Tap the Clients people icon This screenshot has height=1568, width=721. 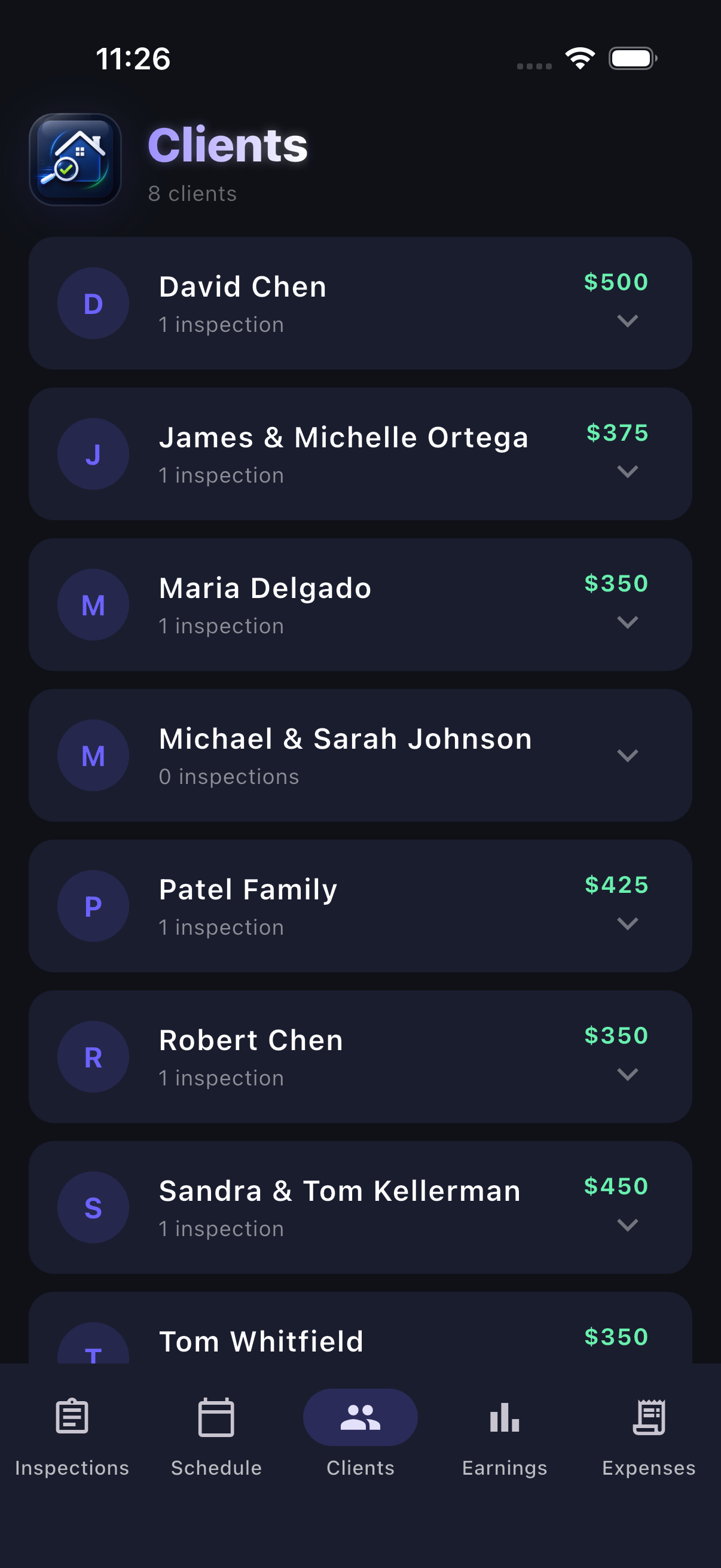tap(360, 1417)
